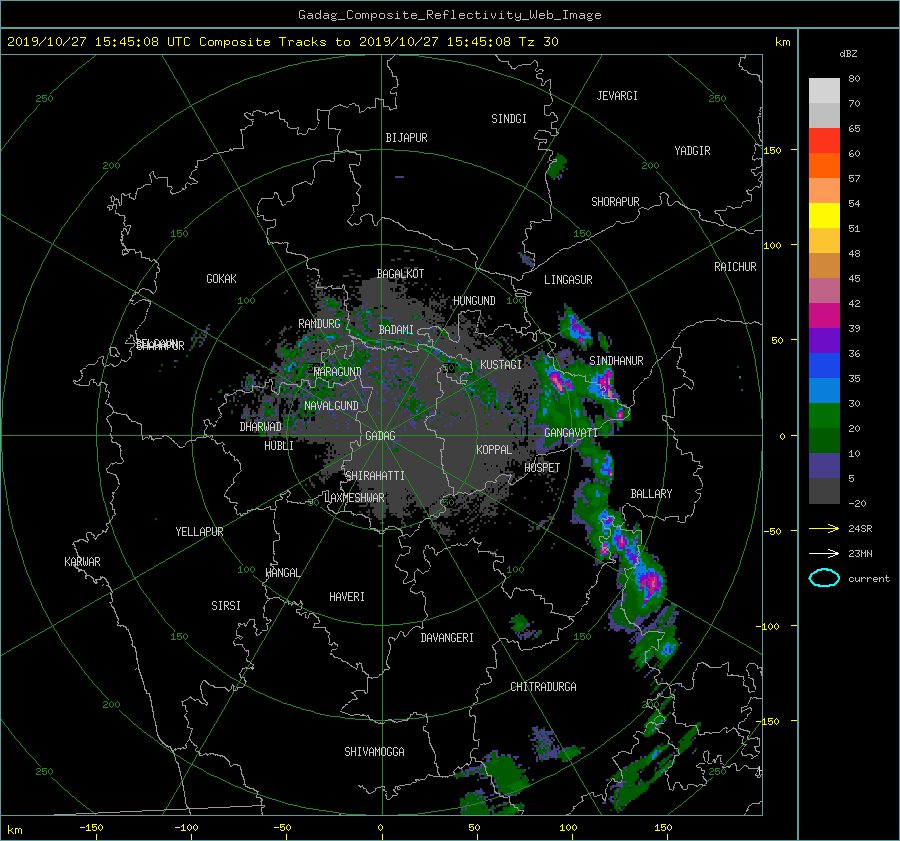
Task: Click the HUBLI city label
Action: [279, 446]
